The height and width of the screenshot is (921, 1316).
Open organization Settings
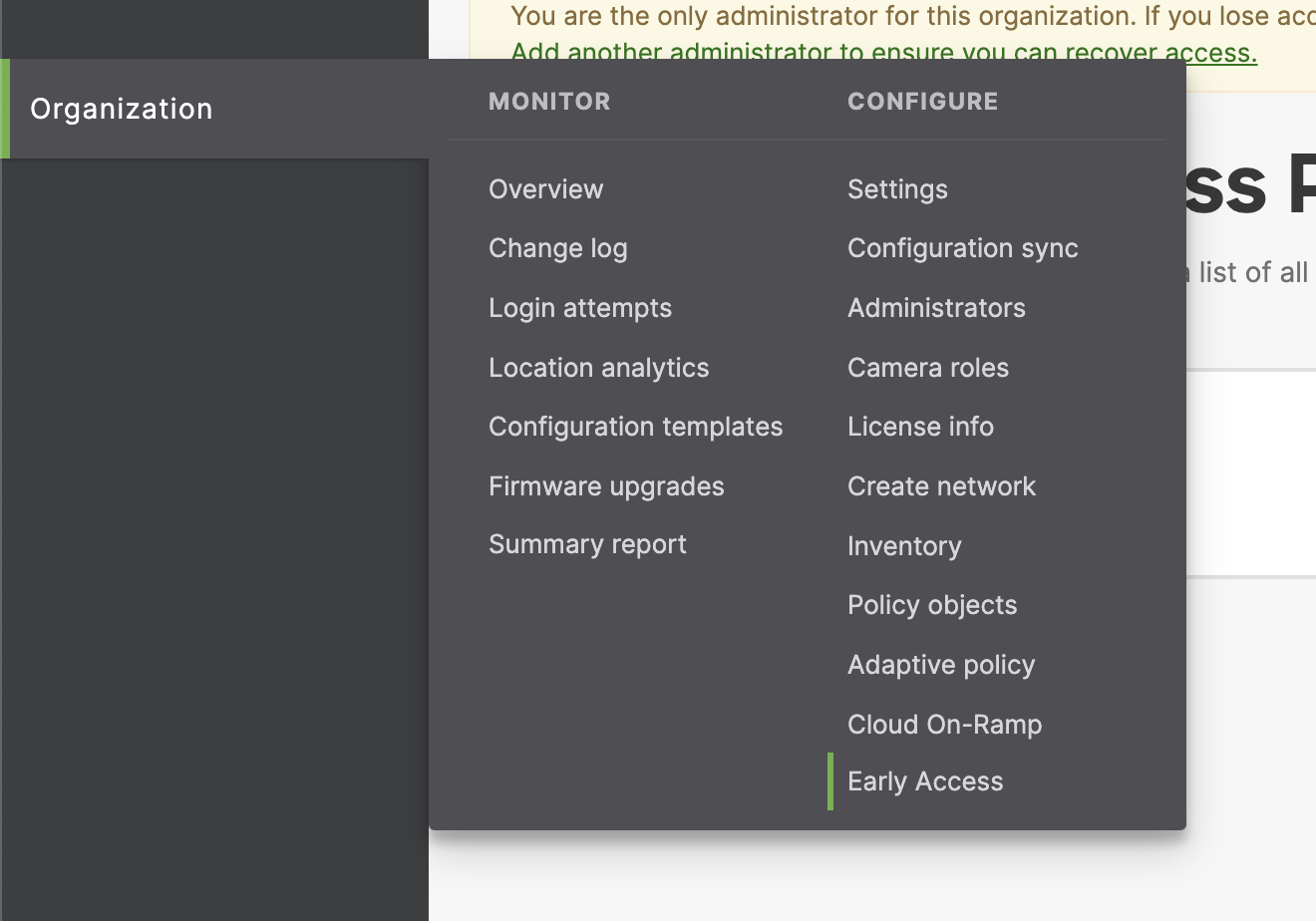[x=896, y=188]
